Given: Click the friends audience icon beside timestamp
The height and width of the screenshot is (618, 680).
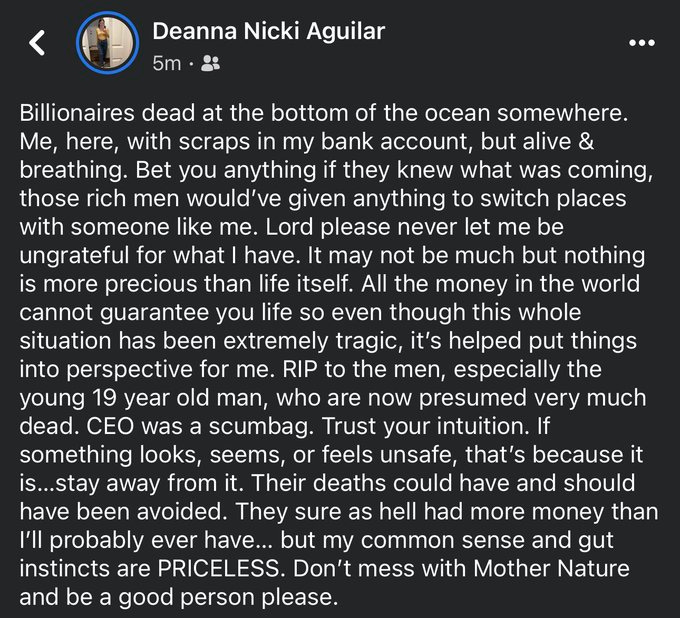Looking at the screenshot, I should 210,63.
